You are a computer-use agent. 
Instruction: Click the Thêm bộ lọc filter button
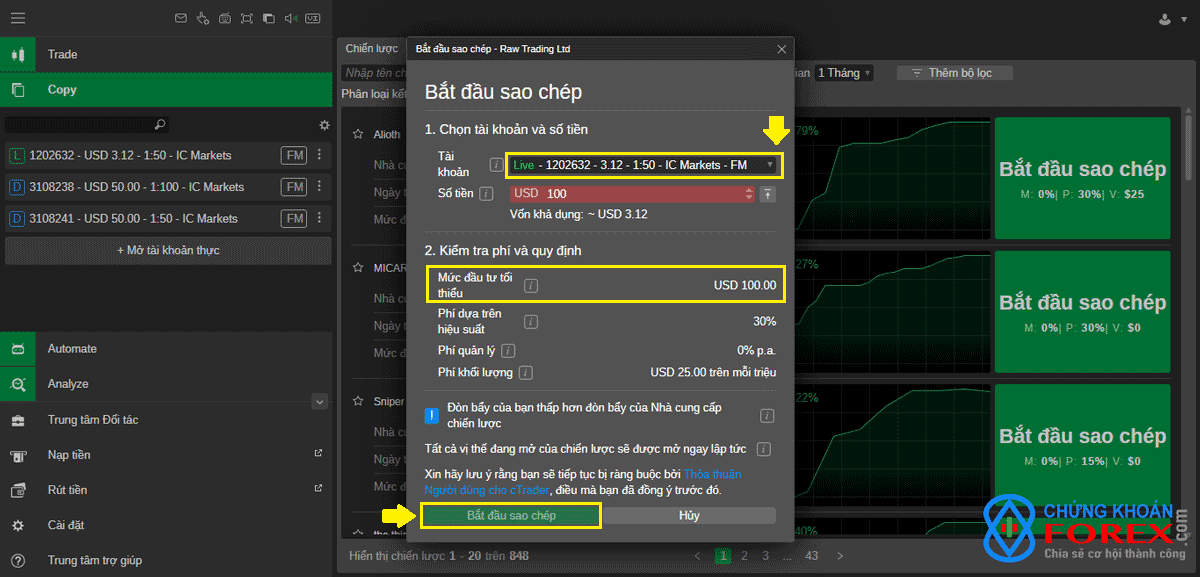[x=955, y=73]
